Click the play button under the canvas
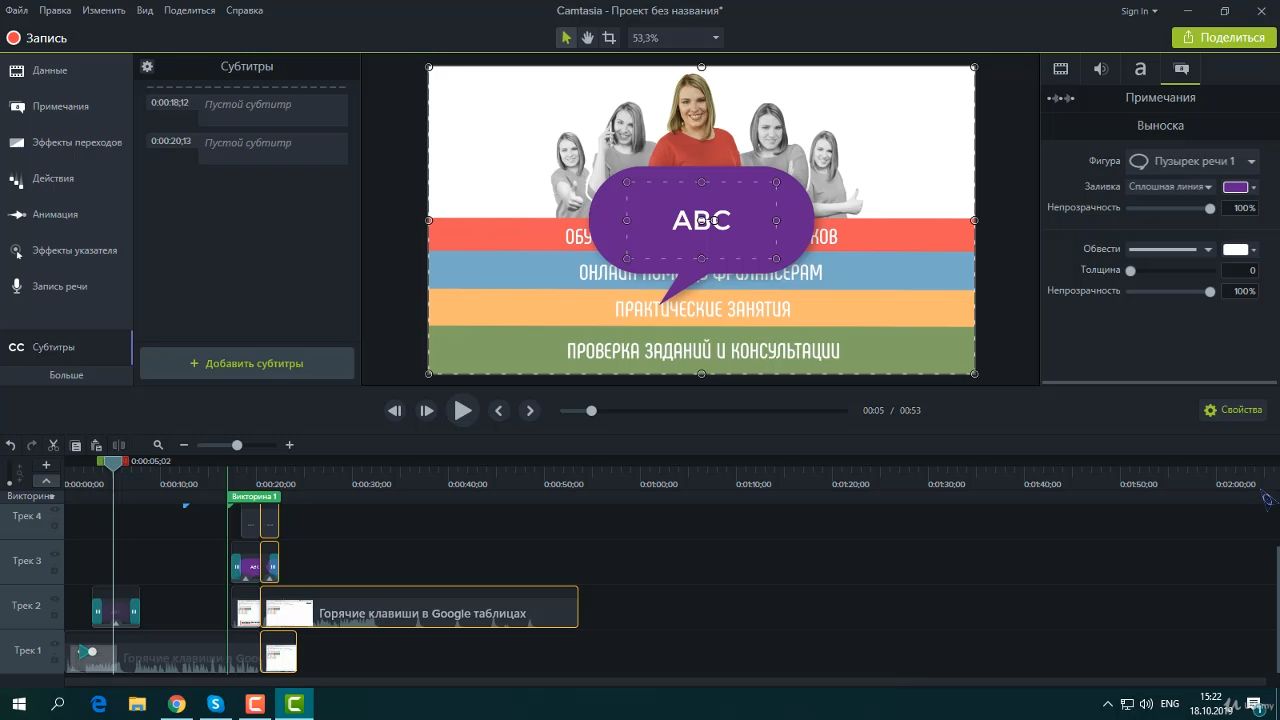Image resolution: width=1280 pixels, height=720 pixels. pyautogui.click(x=462, y=411)
